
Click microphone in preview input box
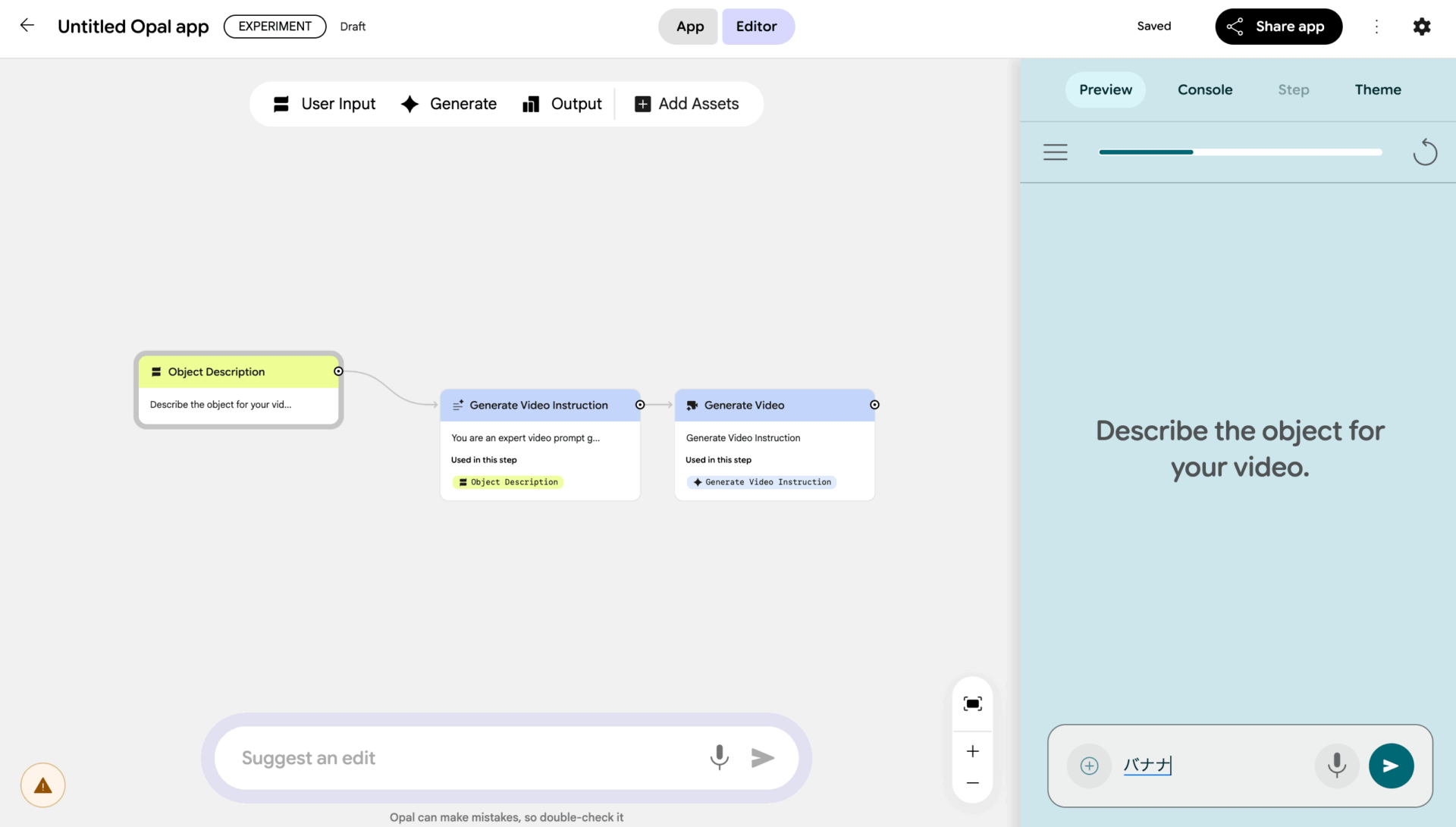coord(1337,766)
